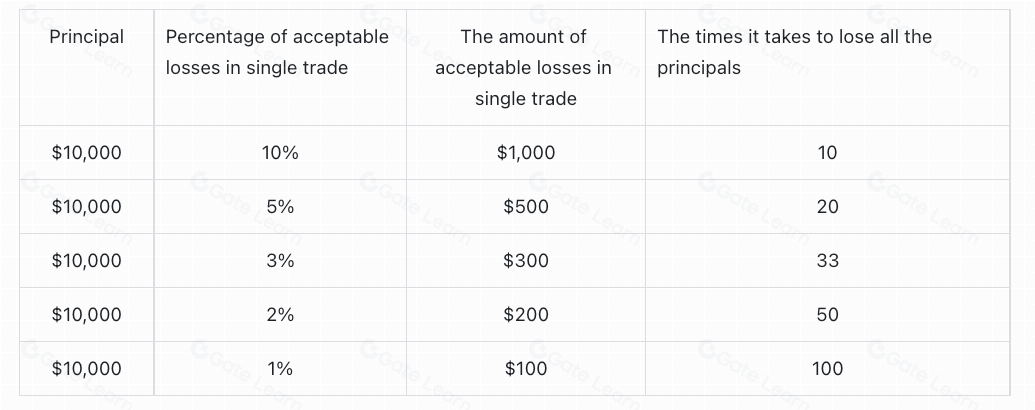Click the value 20 in times column
The width and height of the screenshot is (1035, 410).
(x=827, y=207)
